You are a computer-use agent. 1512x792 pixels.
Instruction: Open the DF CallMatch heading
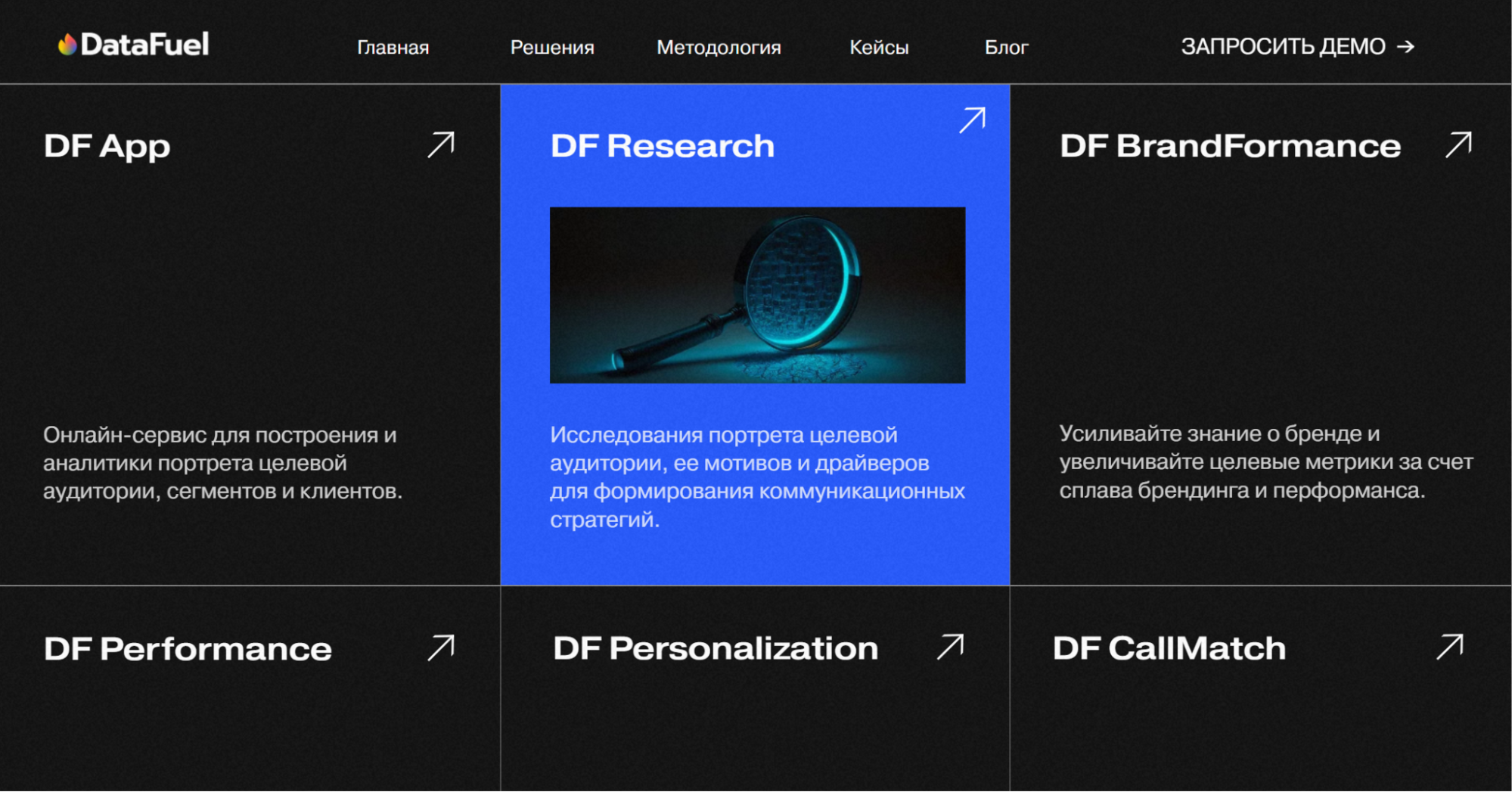click(1169, 648)
